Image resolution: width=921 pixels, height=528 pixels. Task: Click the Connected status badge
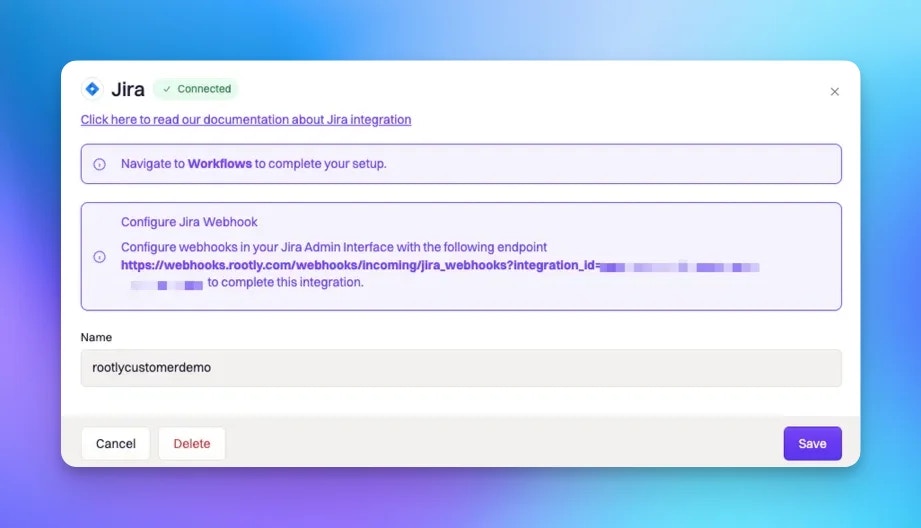point(196,89)
